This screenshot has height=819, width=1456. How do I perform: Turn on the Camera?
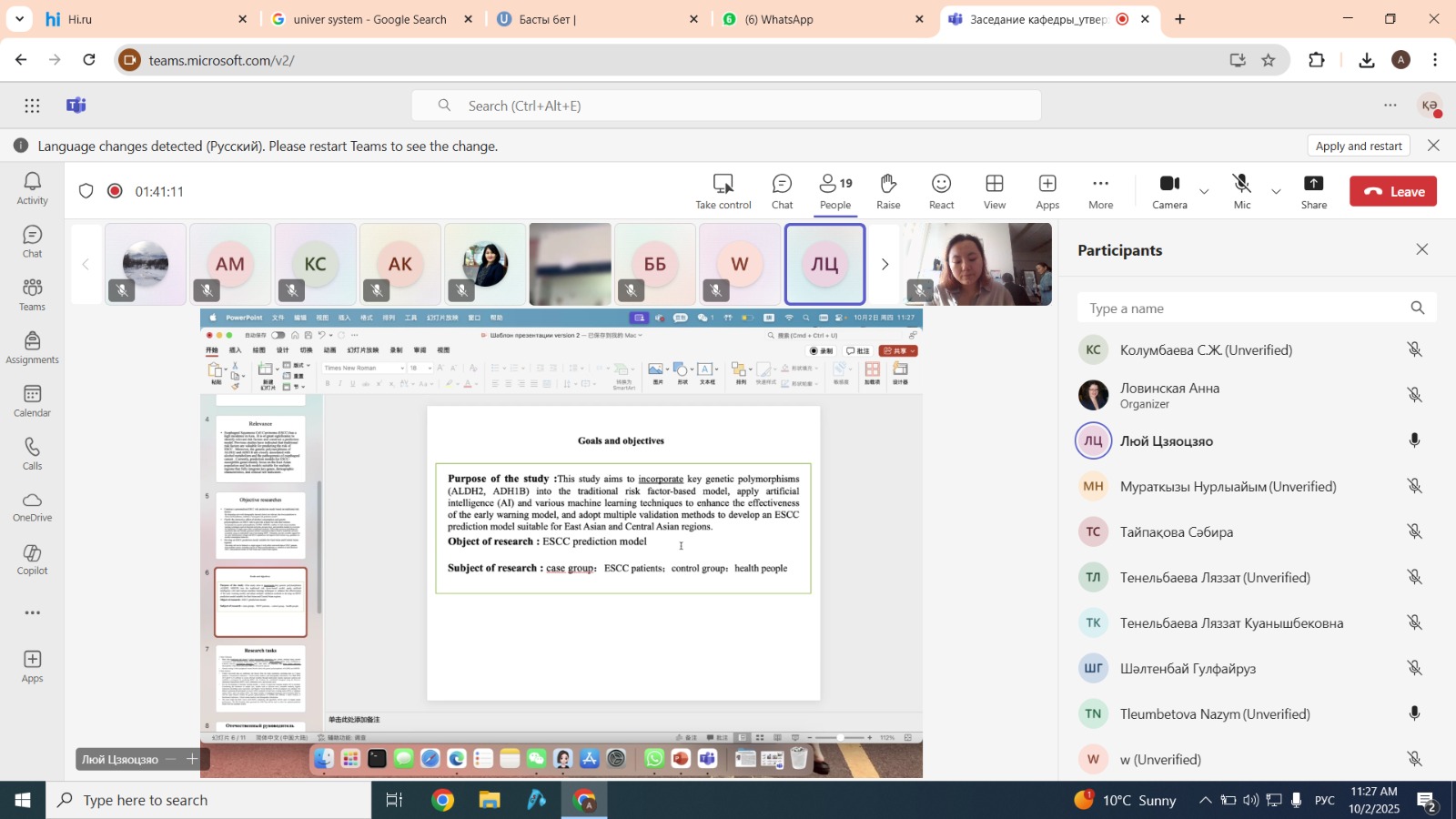[x=1169, y=191]
